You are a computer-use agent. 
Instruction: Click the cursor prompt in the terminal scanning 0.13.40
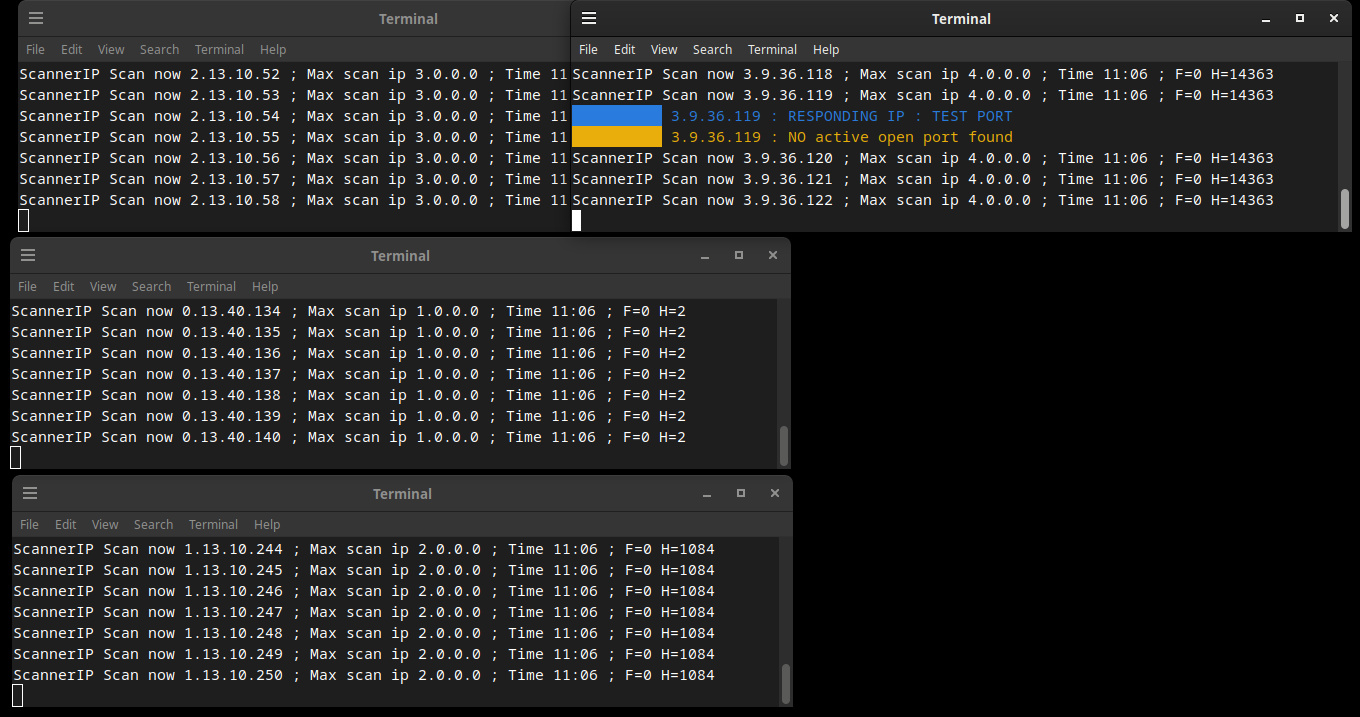point(15,457)
